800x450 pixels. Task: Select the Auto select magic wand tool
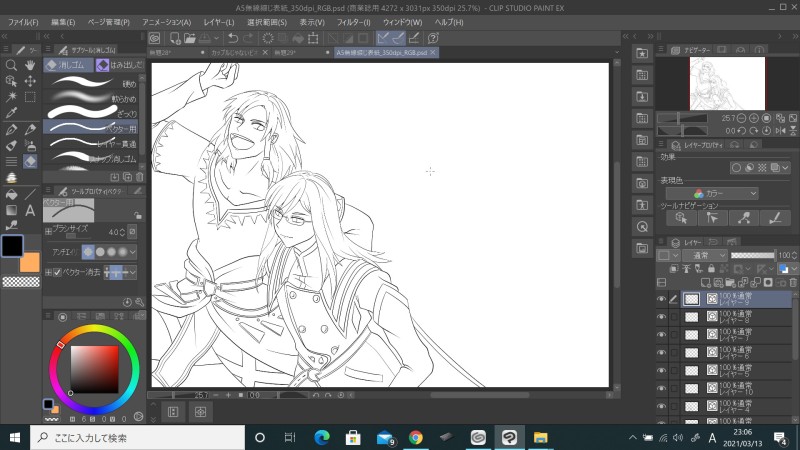[11, 97]
